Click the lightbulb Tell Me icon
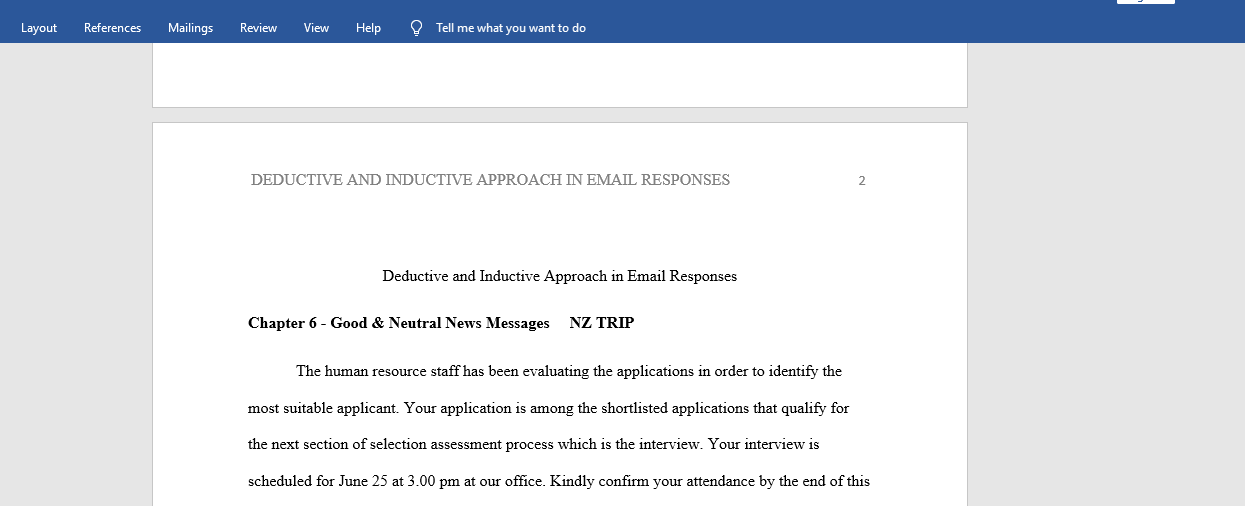Viewport: 1245px width, 506px height. coord(416,28)
